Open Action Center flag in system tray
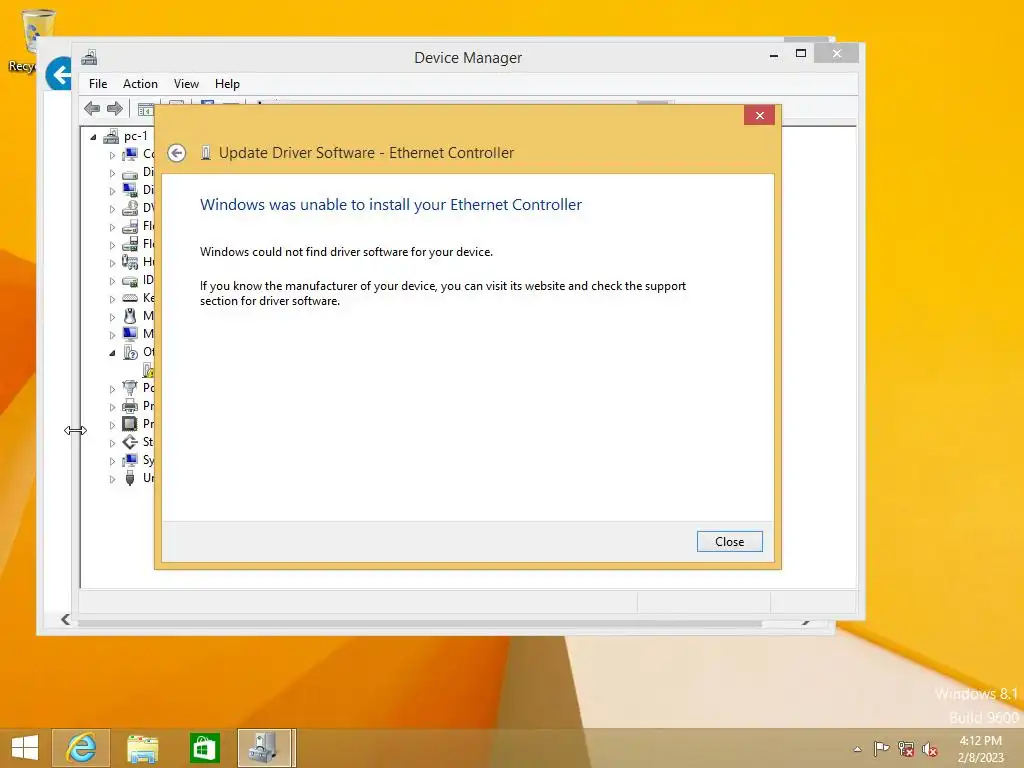This screenshot has width=1024, height=768. (881, 748)
